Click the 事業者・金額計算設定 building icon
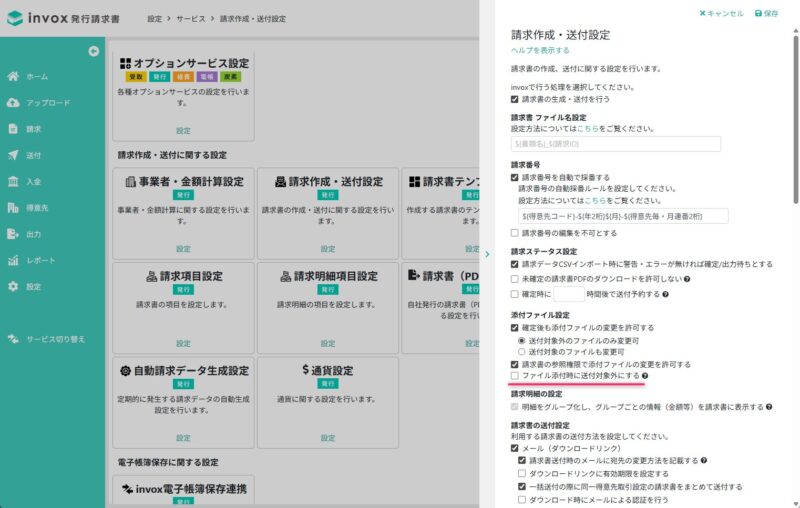This screenshot has width=800, height=508. tap(131, 182)
